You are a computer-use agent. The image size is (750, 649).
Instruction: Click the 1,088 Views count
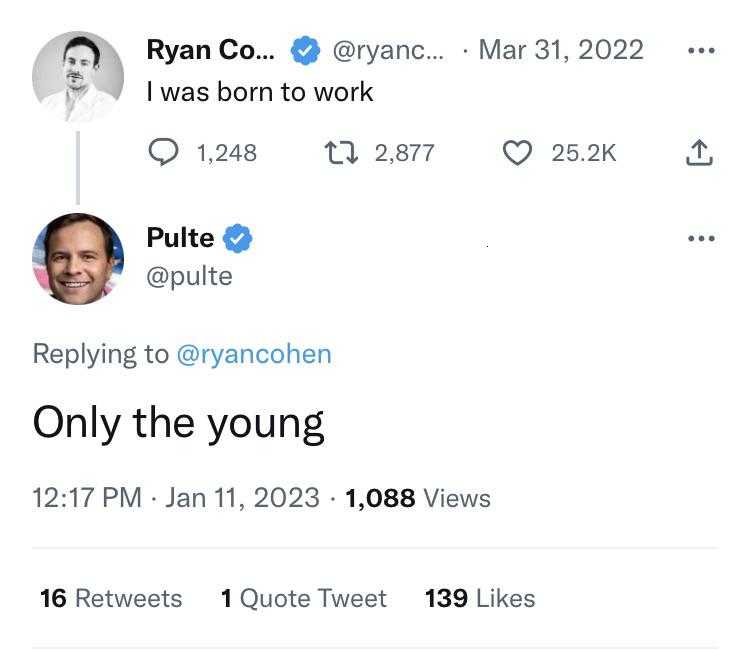[417, 497]
